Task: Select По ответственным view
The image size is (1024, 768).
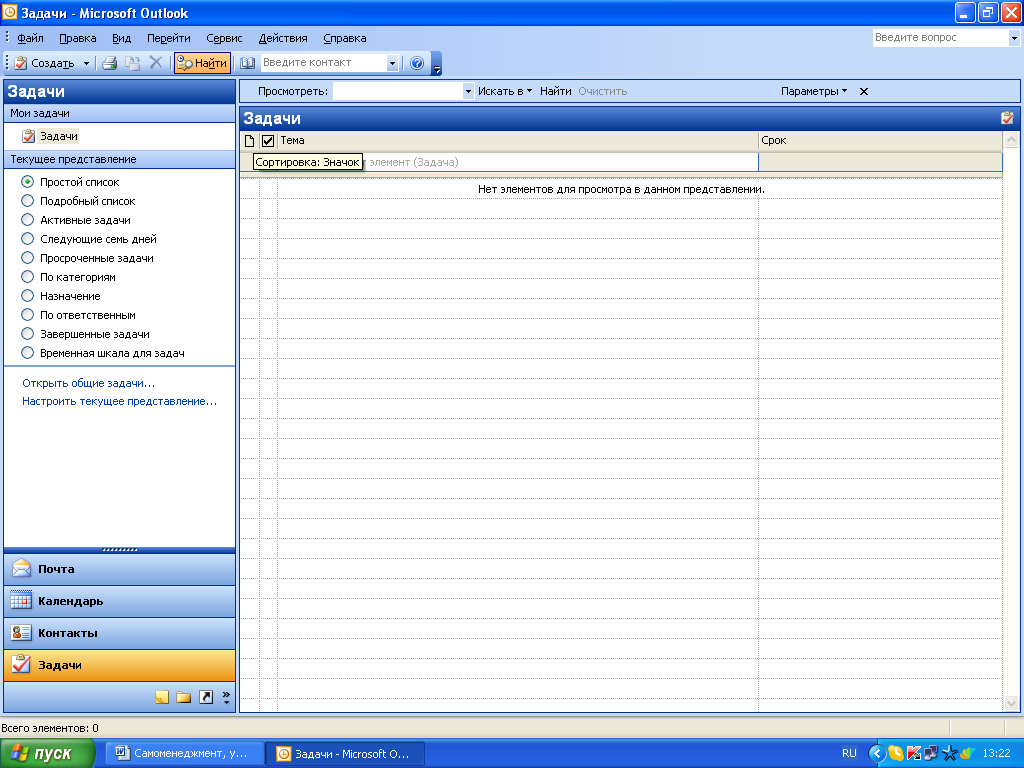Action: click(27, 315)
